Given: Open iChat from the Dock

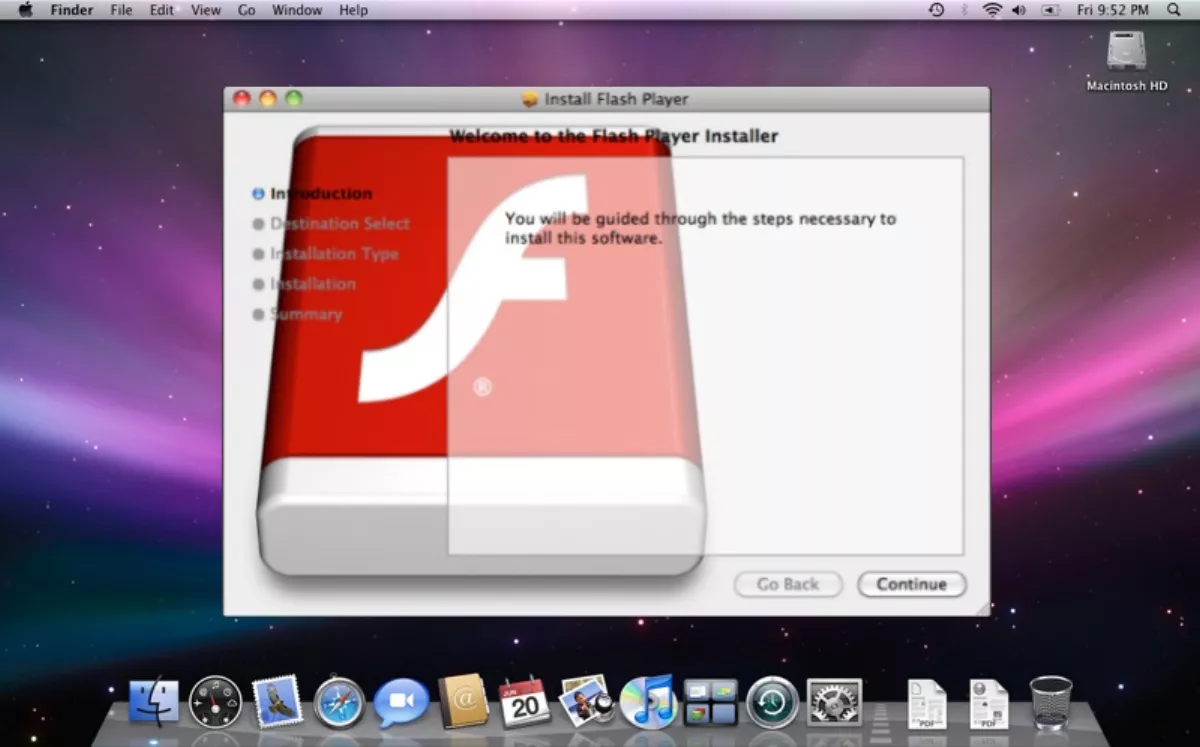Looking at the screenshot, I should point(401,703).
